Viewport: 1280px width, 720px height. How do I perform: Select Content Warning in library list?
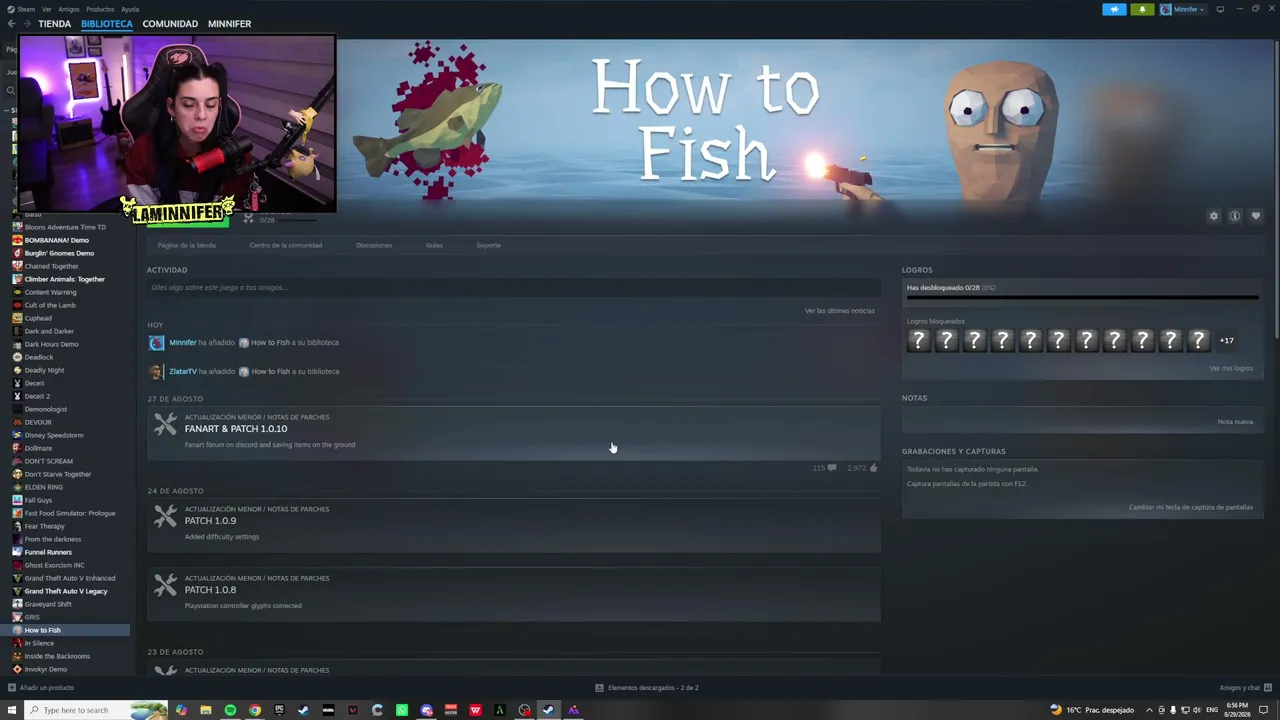[x=50, y=292]
